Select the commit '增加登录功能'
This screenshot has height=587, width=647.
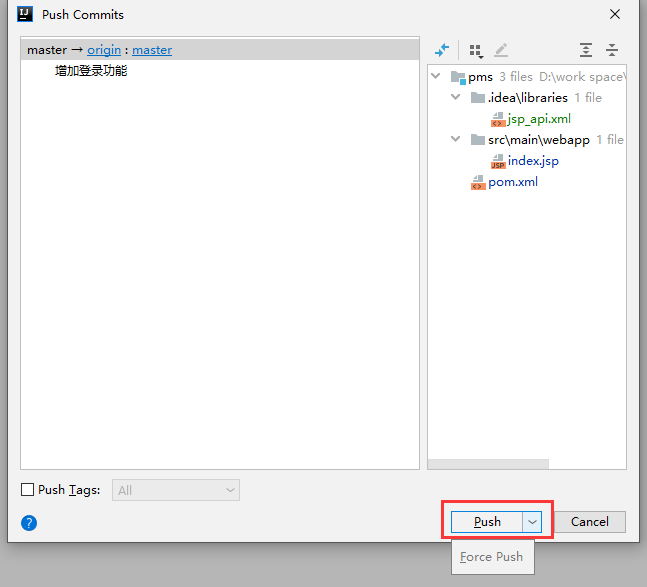91,71
